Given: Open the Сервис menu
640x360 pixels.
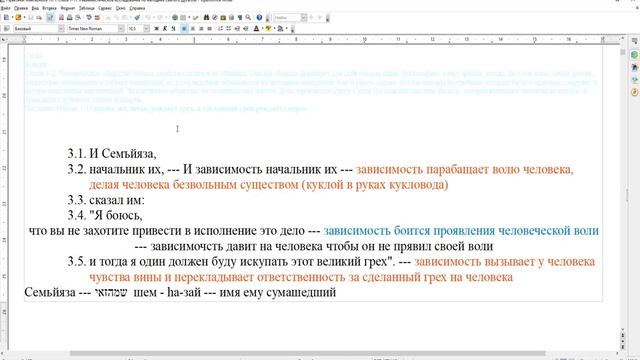Looking at the screenshot, I should point(105,8).
